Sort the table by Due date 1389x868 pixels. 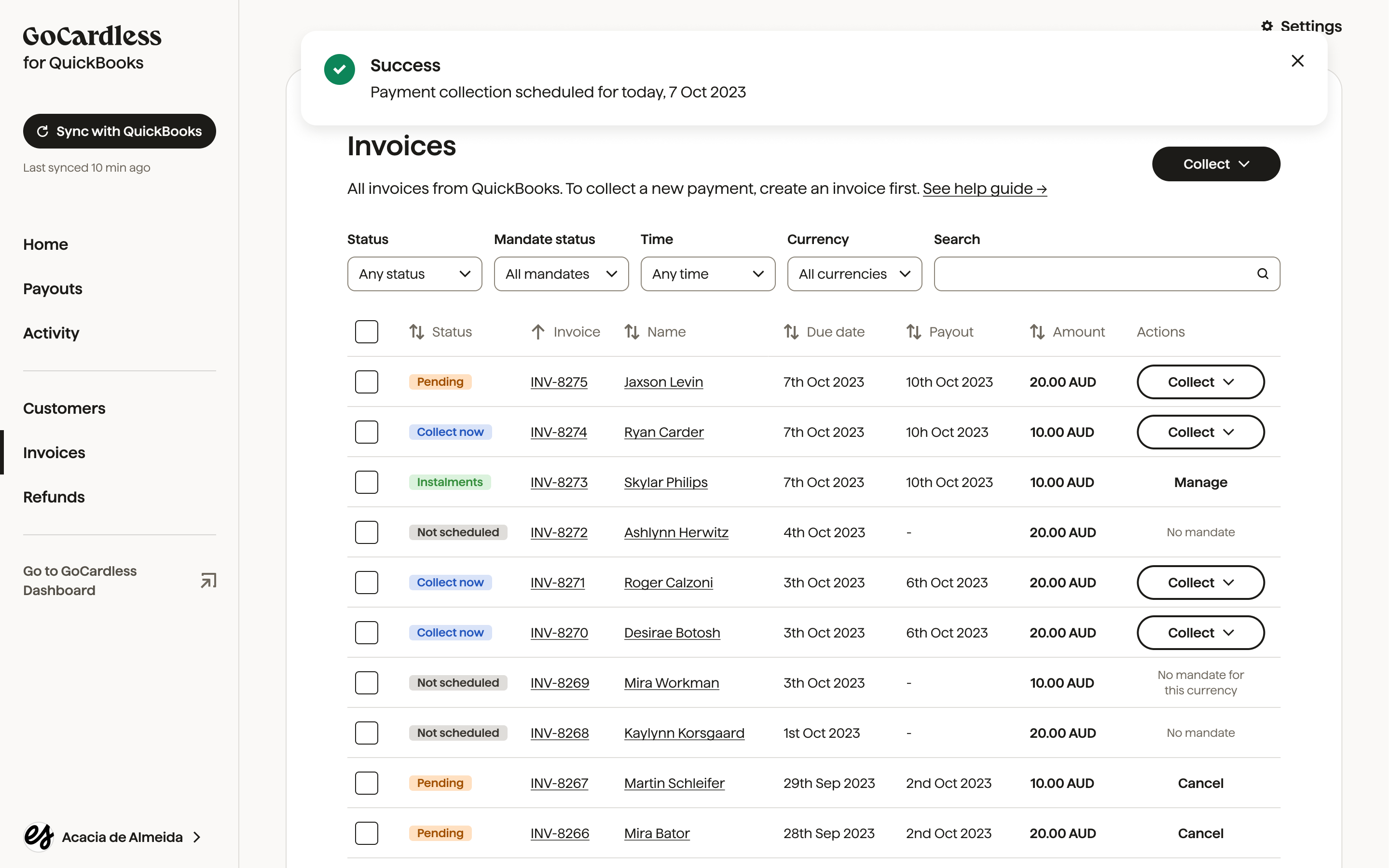point(791,331)
